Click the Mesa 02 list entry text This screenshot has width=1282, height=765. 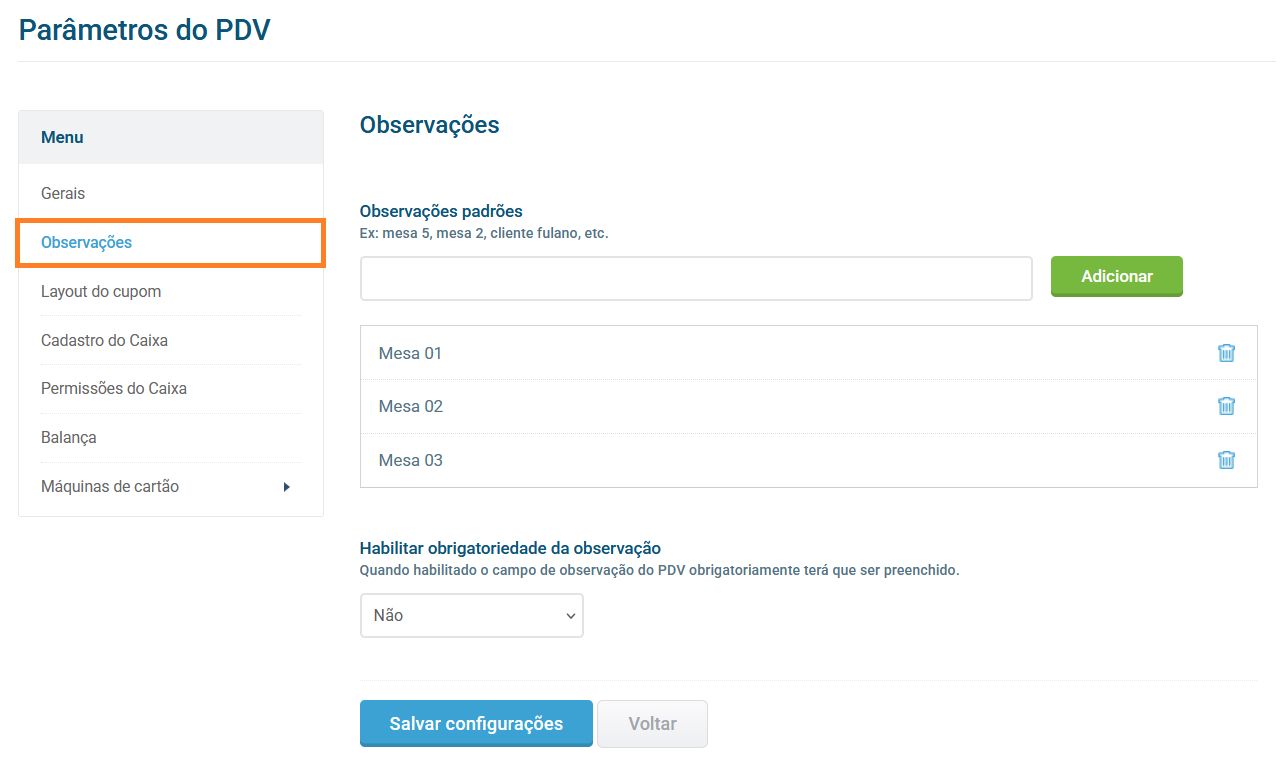410,406
